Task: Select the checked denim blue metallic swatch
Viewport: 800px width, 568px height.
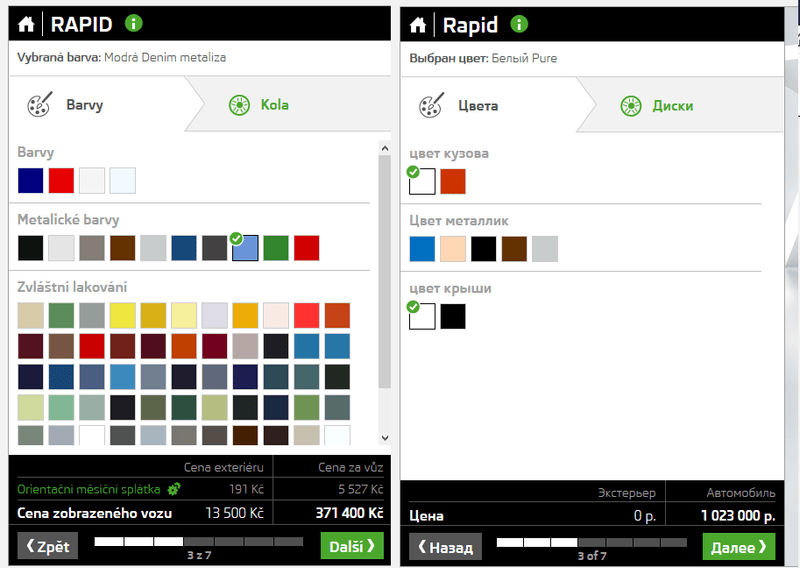Action: coord(245,248)
